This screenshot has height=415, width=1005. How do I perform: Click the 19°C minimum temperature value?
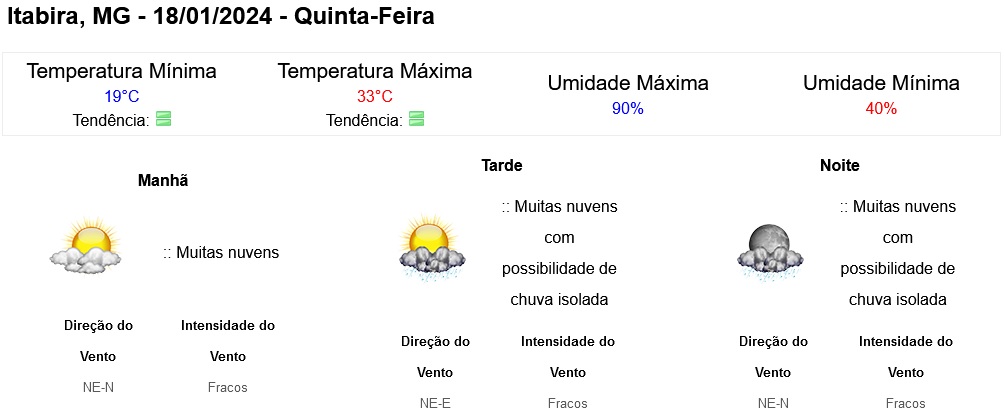pyautogui.click(x=122, y=97)
